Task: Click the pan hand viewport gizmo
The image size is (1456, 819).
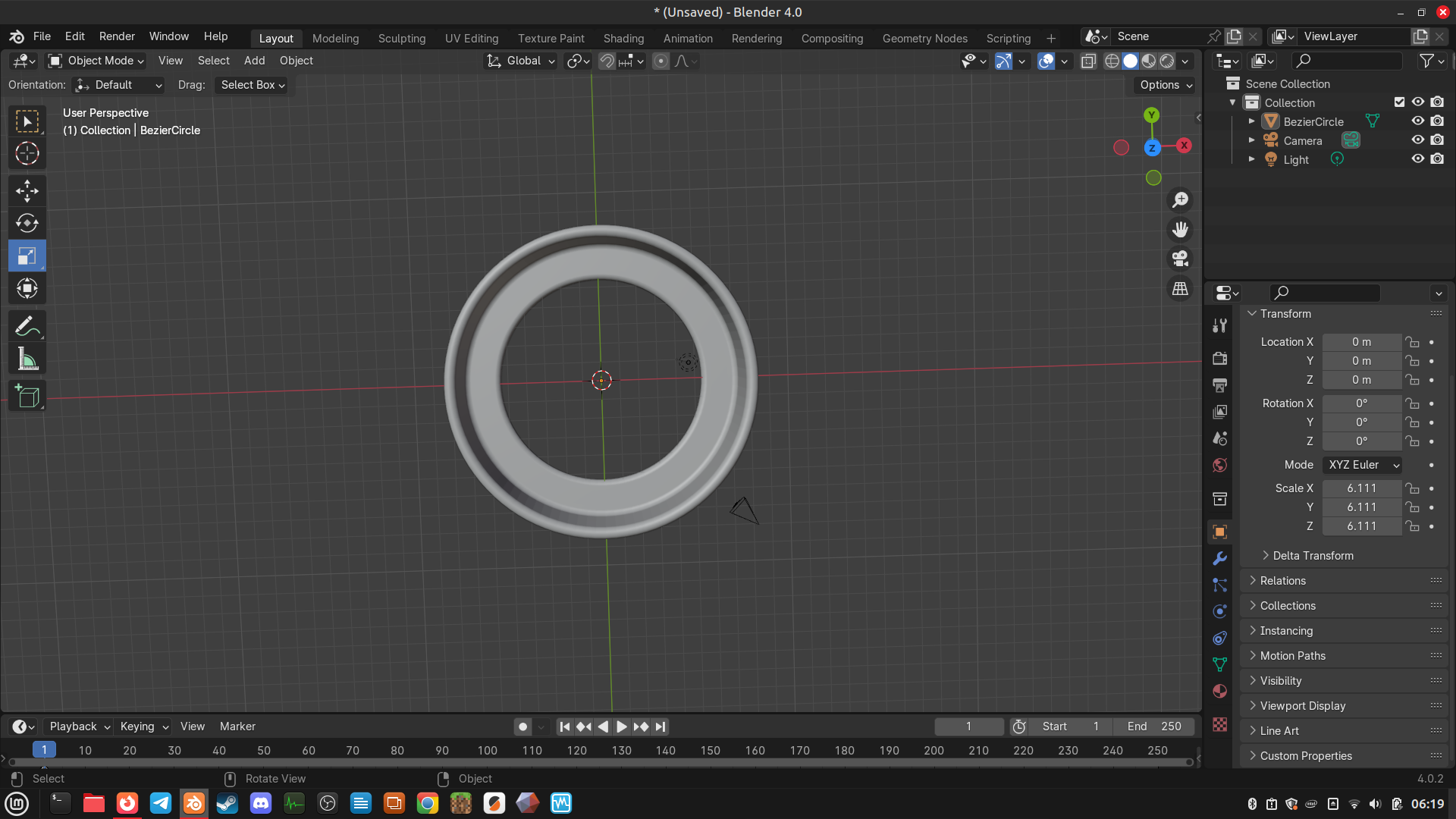Action: tap(1180, 230)
